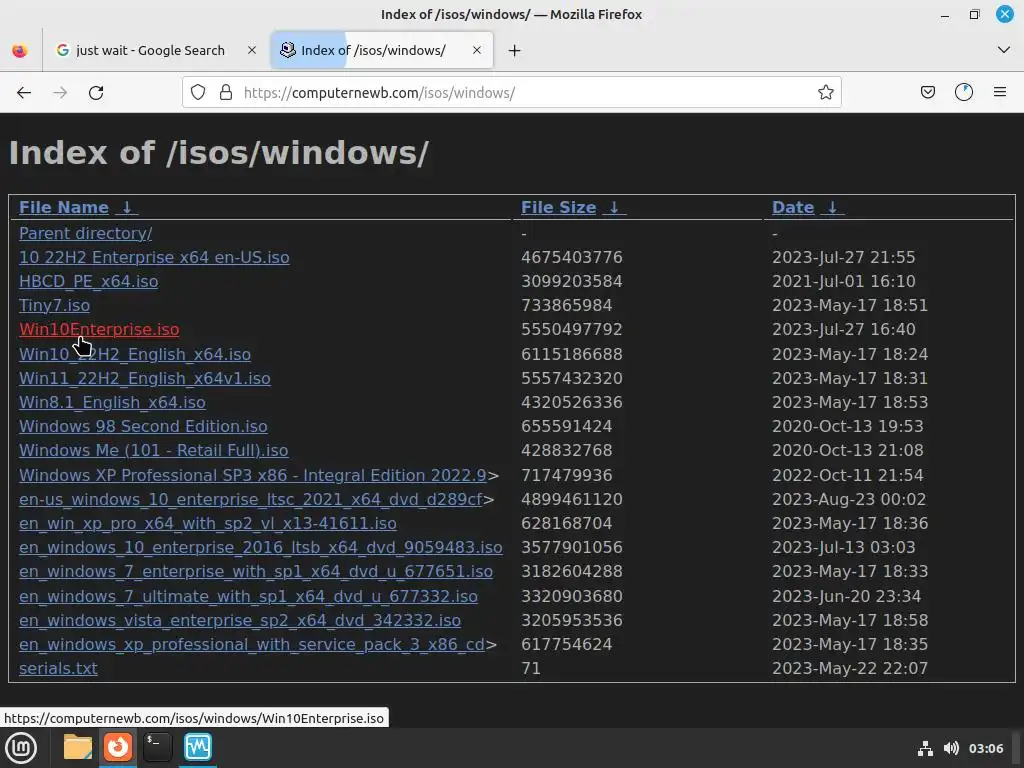Click Win10Enterprise.iso link
Viewport: 1024px width, 768px height.
tap(99, 330)
